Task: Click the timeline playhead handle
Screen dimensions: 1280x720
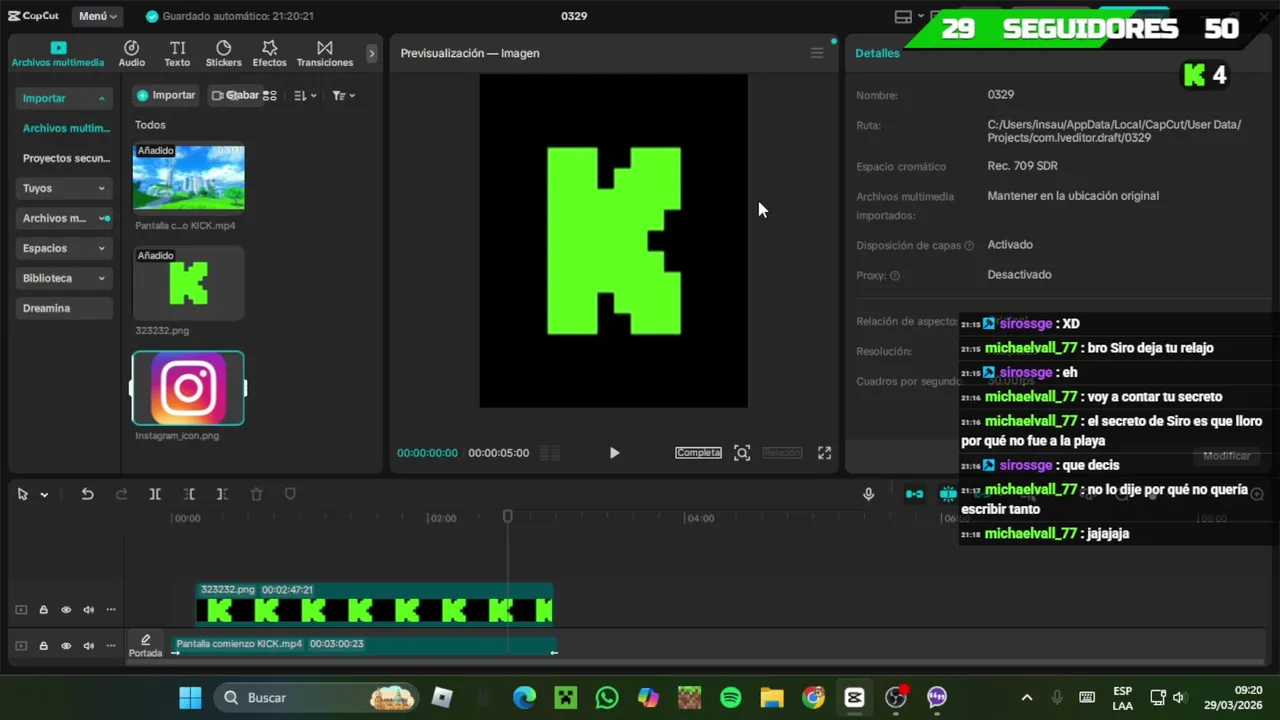Action: 507,516
